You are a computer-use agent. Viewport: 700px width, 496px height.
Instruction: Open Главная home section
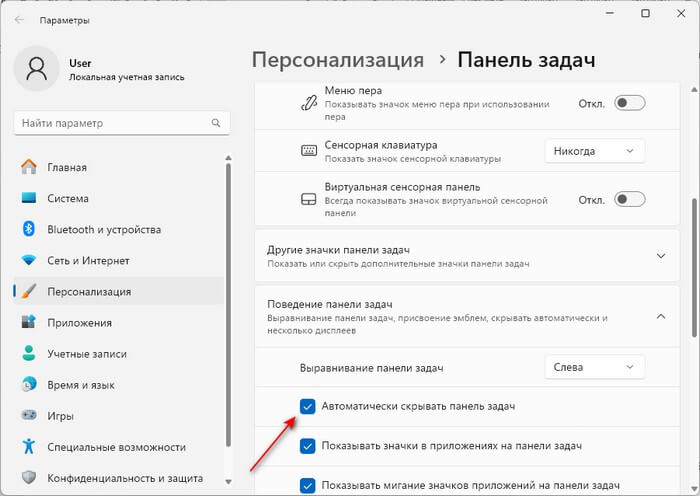[x=66, y=168]
